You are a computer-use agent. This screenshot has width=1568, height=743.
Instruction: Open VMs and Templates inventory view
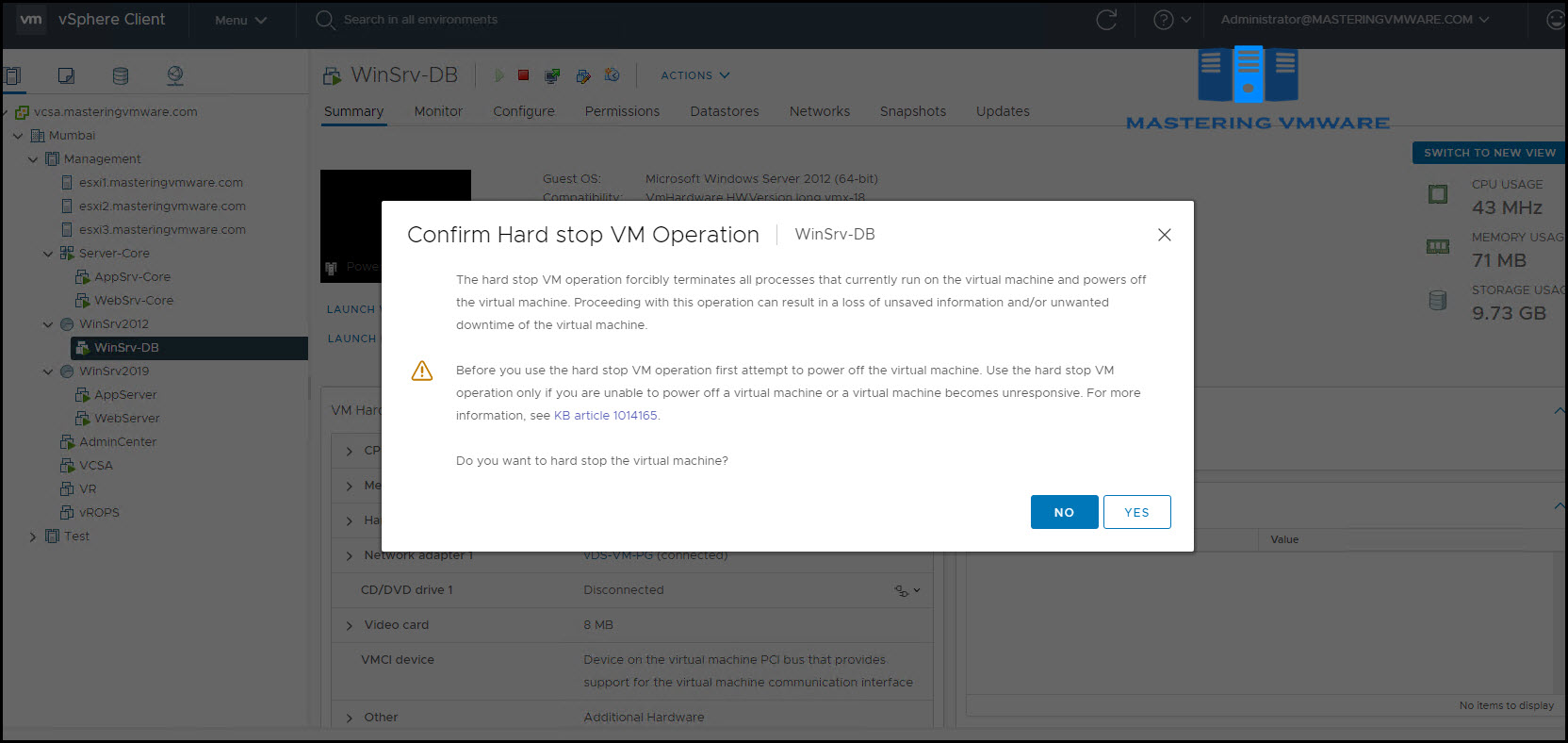tap(66, 75)
